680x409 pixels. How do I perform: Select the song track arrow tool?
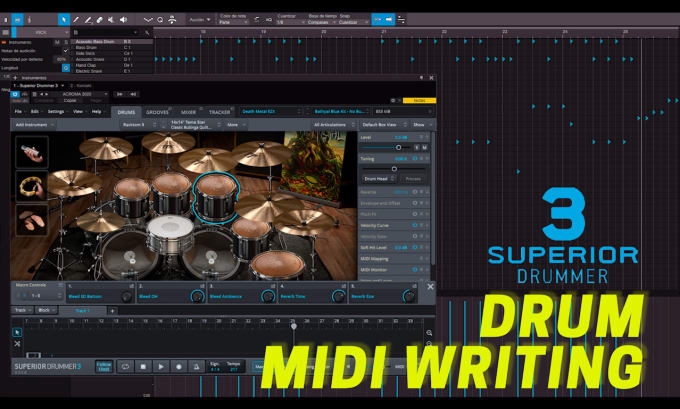click(x=17, y=332)
